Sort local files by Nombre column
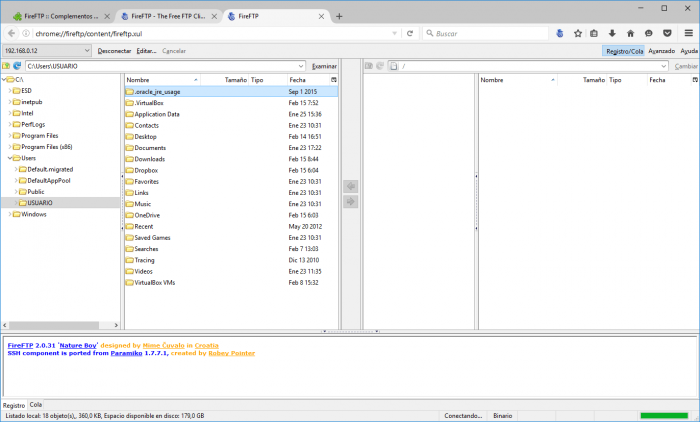Screen dimensions: 700x422 pos(162,80)
